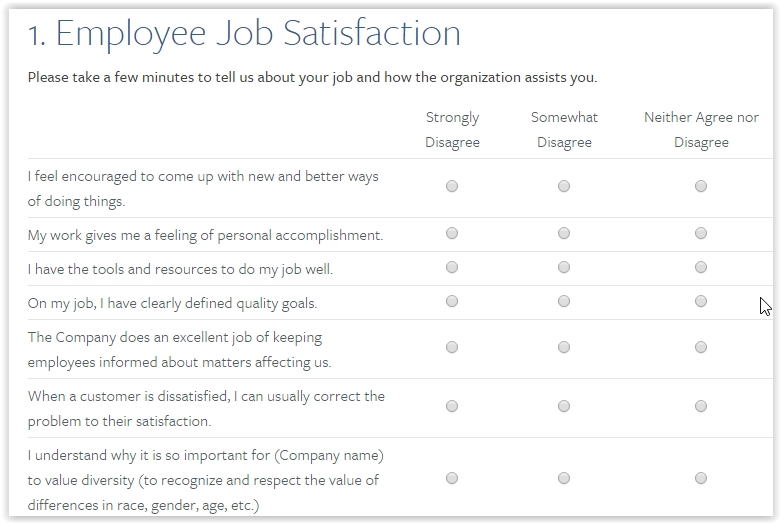Viewport: 781px width, 524px height.
Task: Choose Somewhat Disagree for new and better ways
Action: coord(564,186)
